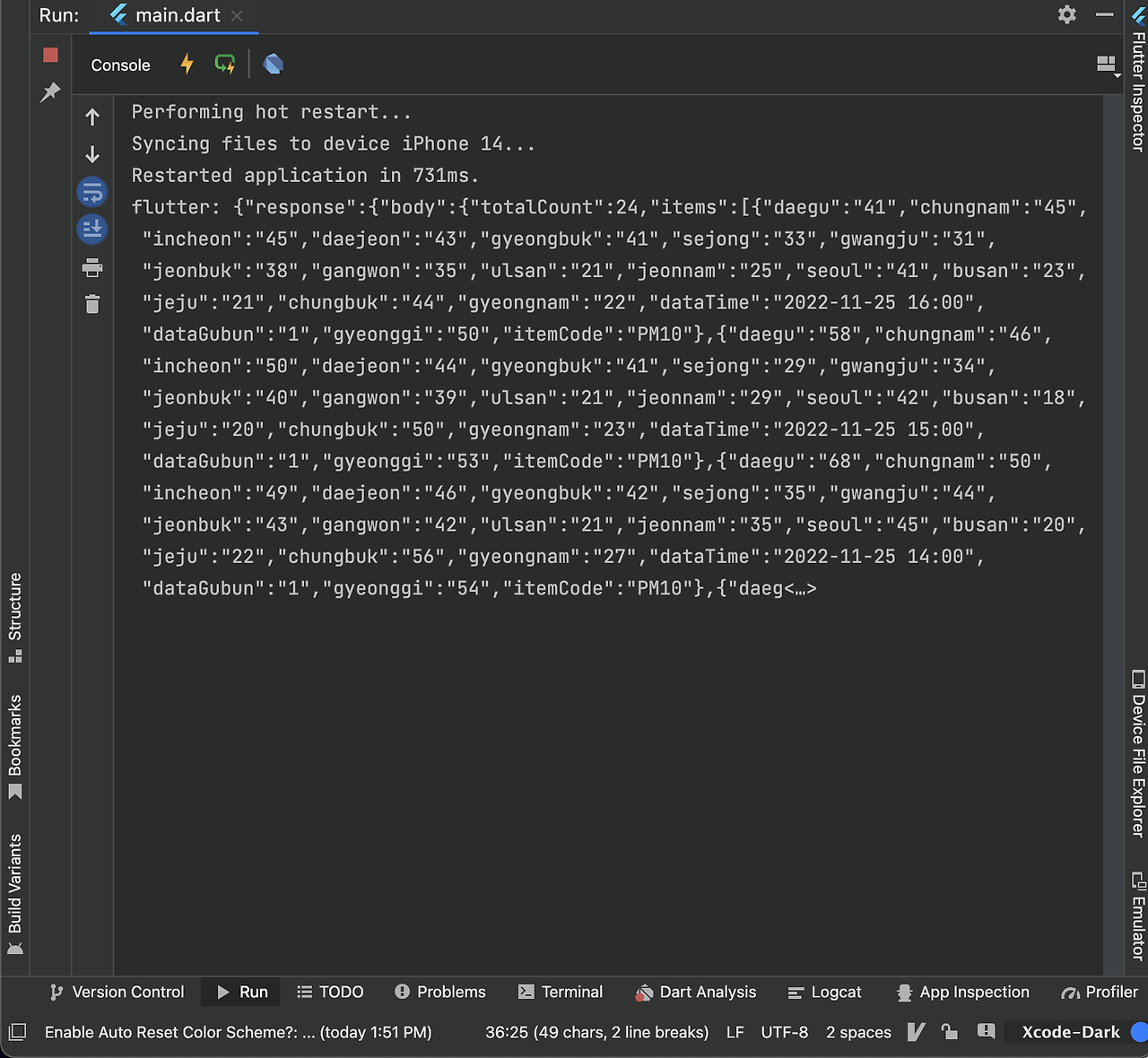1148x1058 pixels.
Task: Toggle soft-wrap for console output
Action: pos(92,192)
